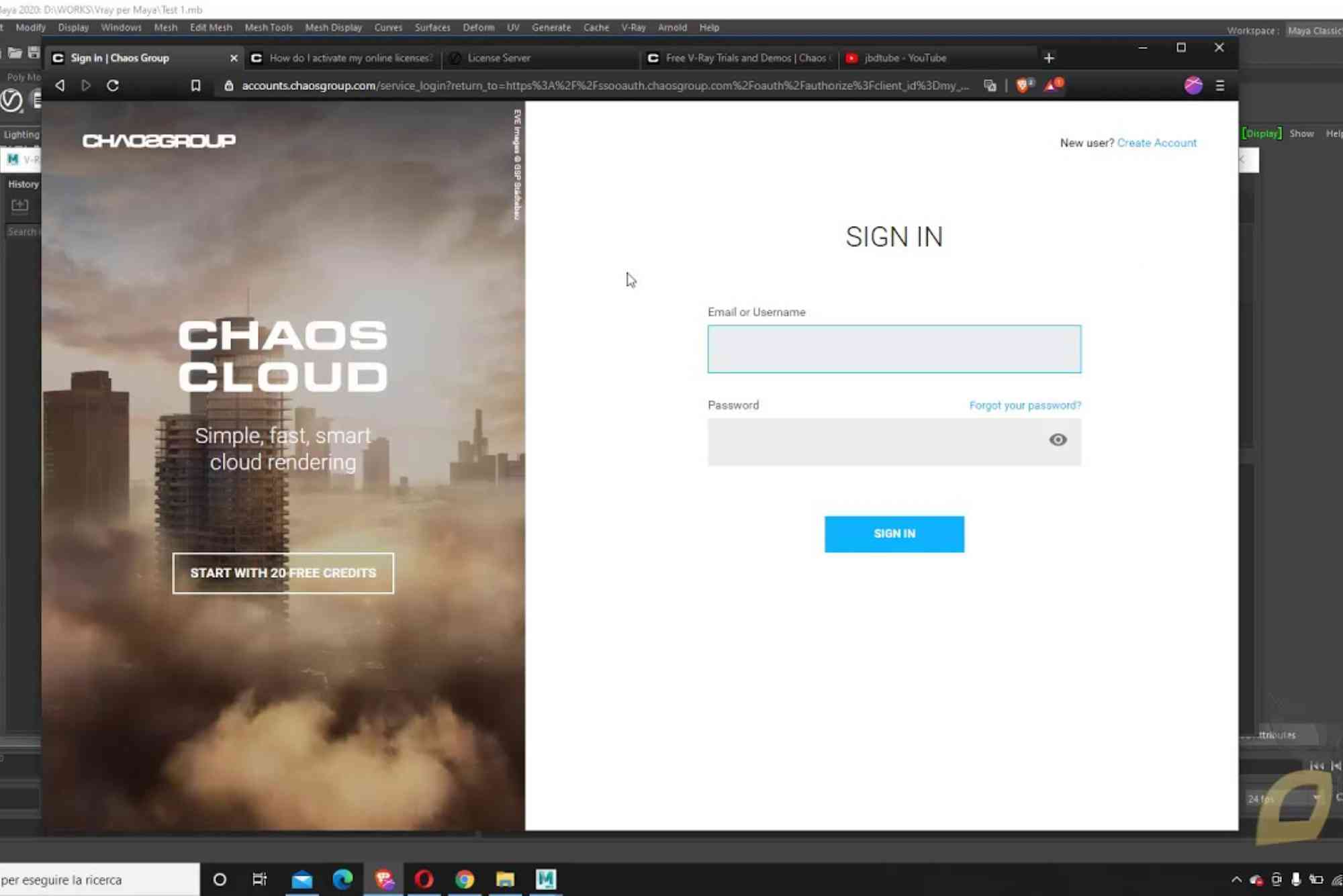The image size is (1343, 896).
Task: Click the Show menu in Maya panel
Action: point(1301,134)
